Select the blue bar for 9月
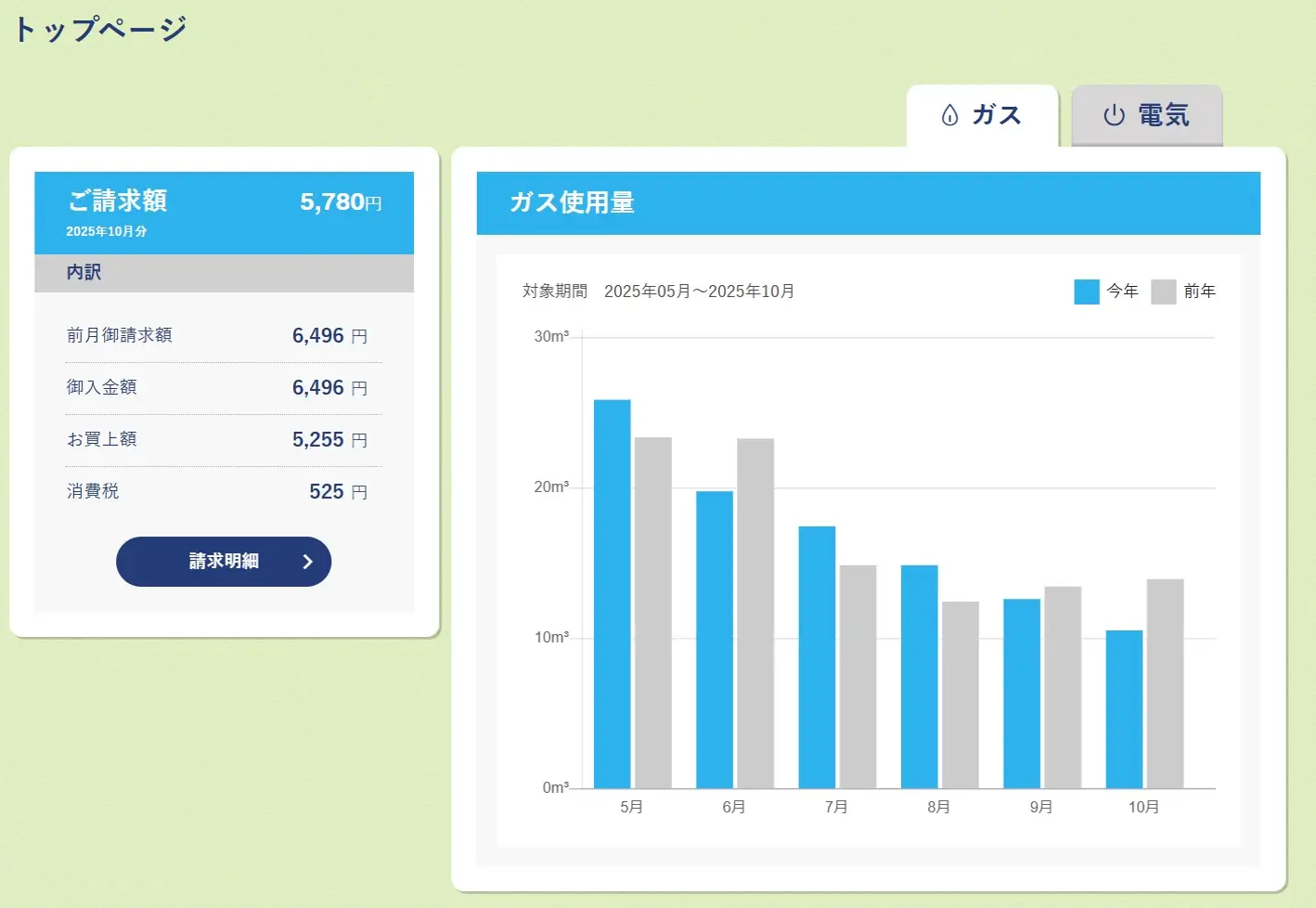The height and width of the screenshot is (908, 1316). coord(1022,694)
